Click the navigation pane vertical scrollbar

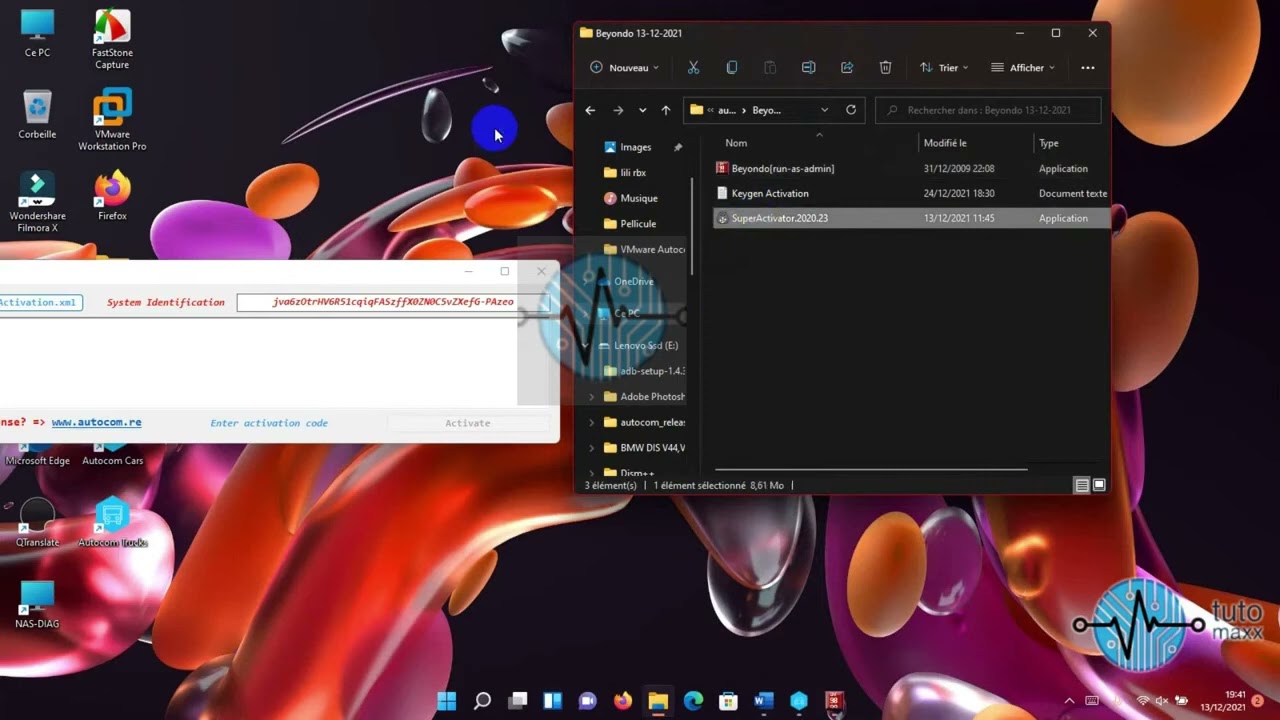(692, 228)
